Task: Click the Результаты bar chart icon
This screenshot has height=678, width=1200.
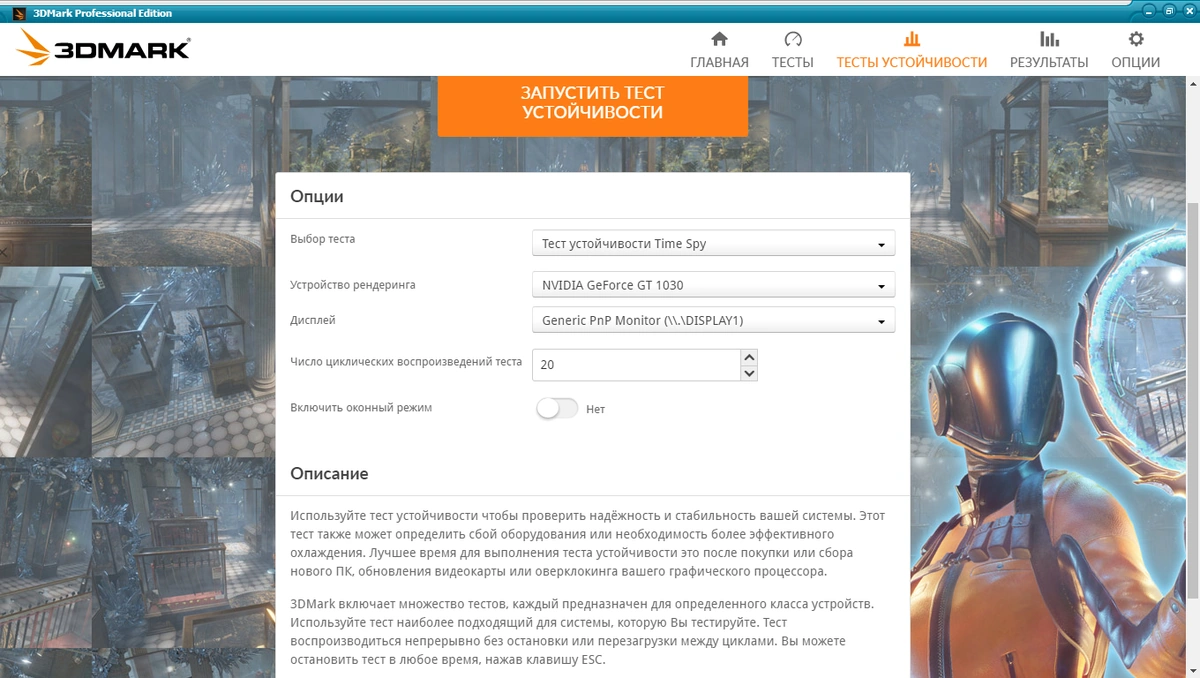Action: tap(1049, 39)
